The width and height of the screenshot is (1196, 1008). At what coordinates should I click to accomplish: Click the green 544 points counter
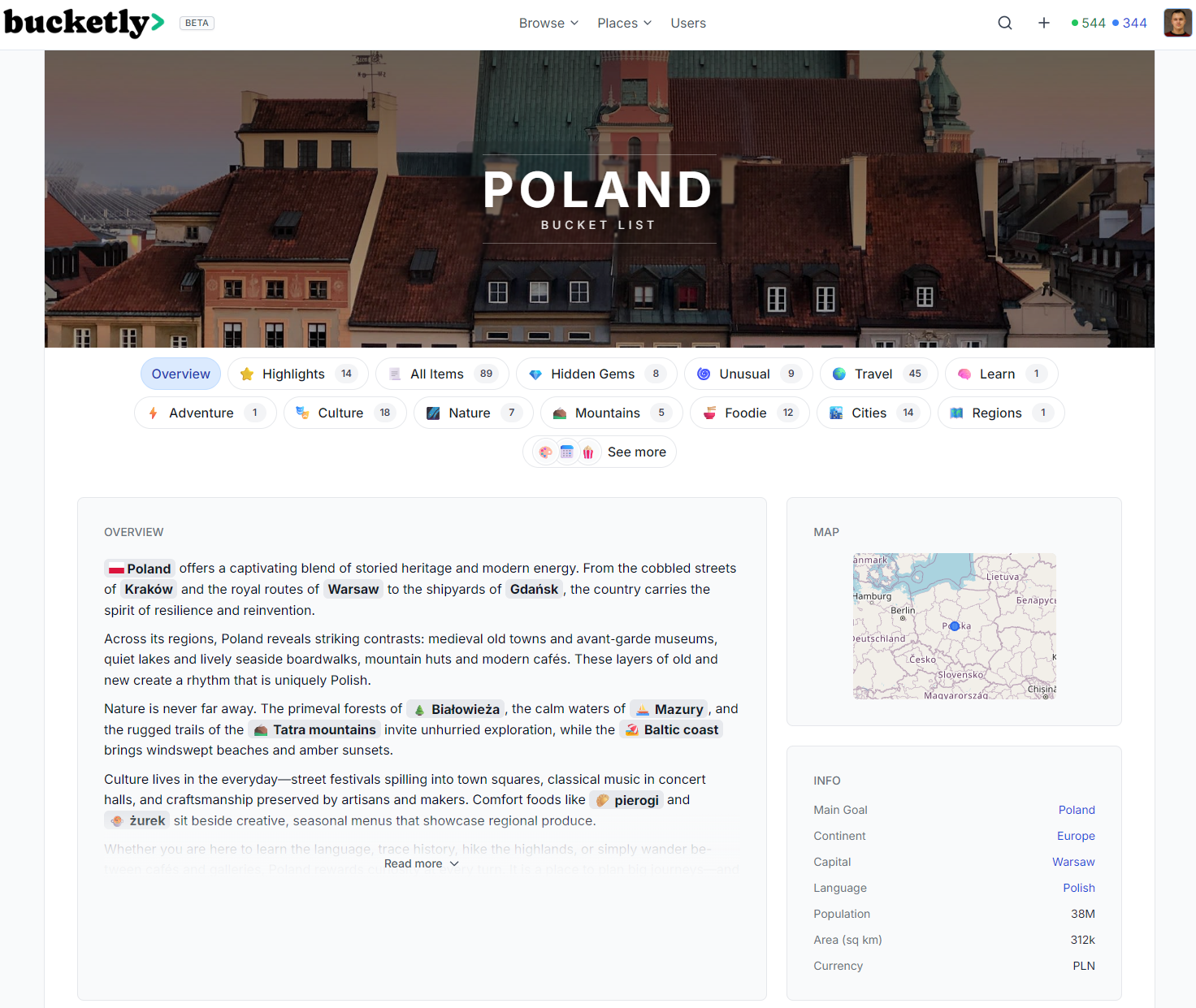[x=1088, y=23]
